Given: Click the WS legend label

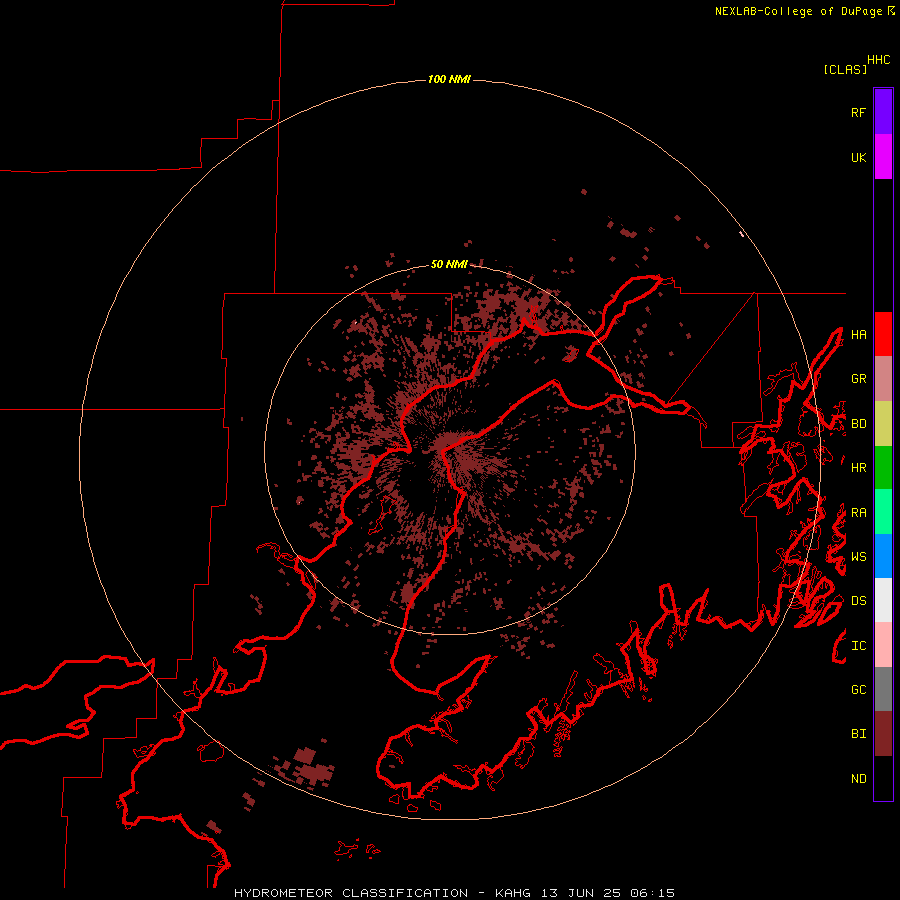Looking at the screenshot, I should pos(858,557).
